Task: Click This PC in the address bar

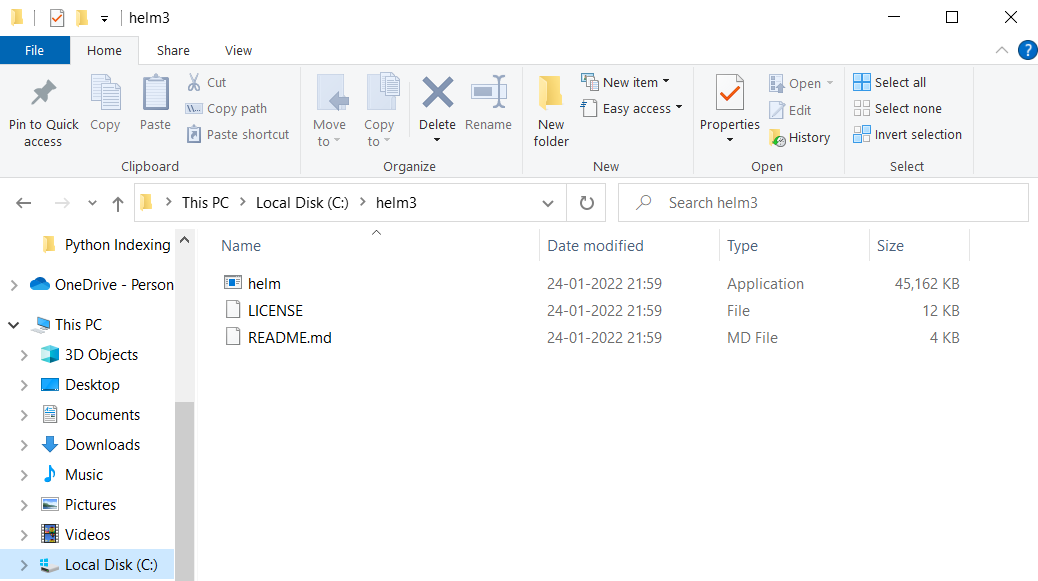Action: (x=205, y=202)
